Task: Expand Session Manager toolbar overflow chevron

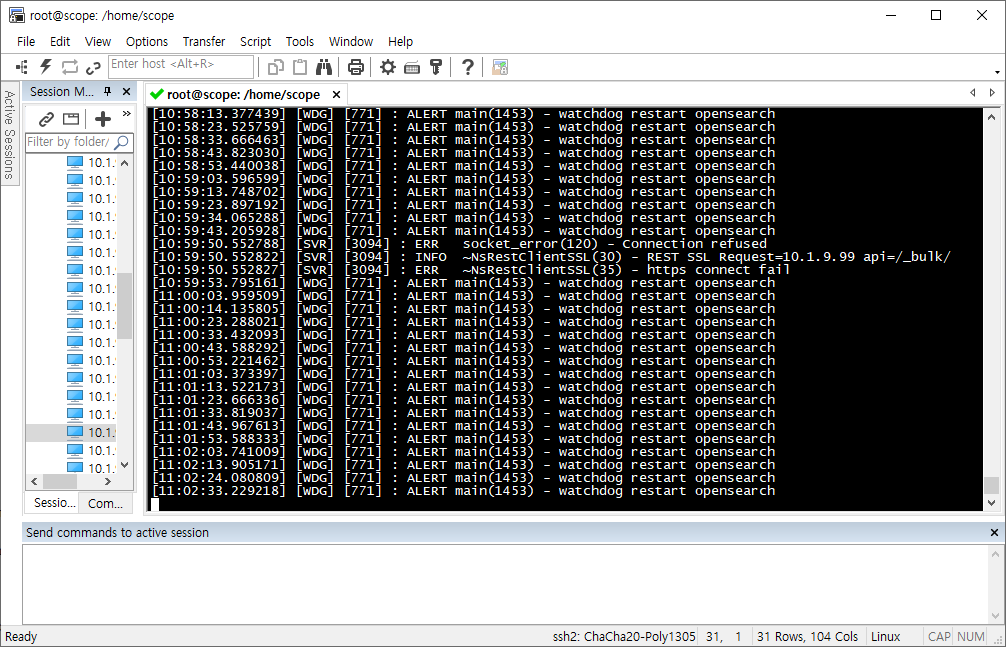Action: pos(126,114)
